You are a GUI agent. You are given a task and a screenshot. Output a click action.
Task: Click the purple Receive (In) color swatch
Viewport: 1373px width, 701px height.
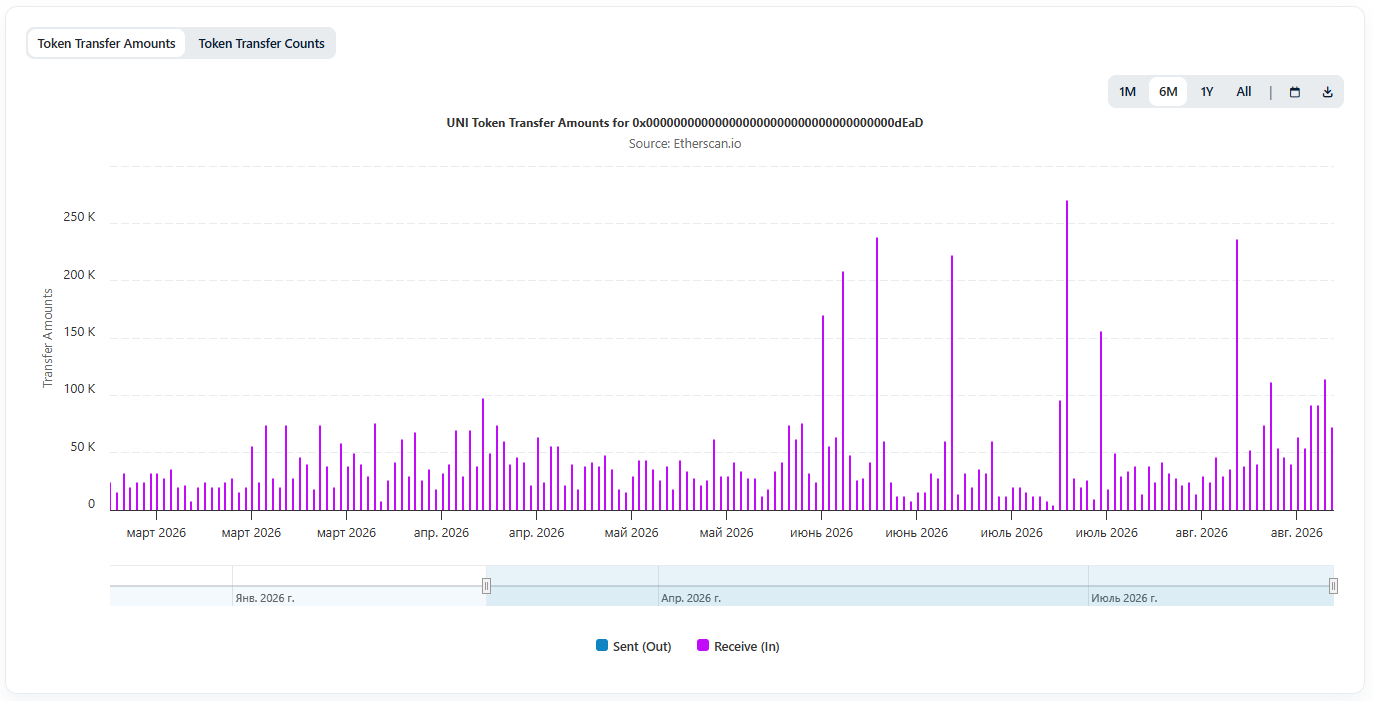coord(703,646)
